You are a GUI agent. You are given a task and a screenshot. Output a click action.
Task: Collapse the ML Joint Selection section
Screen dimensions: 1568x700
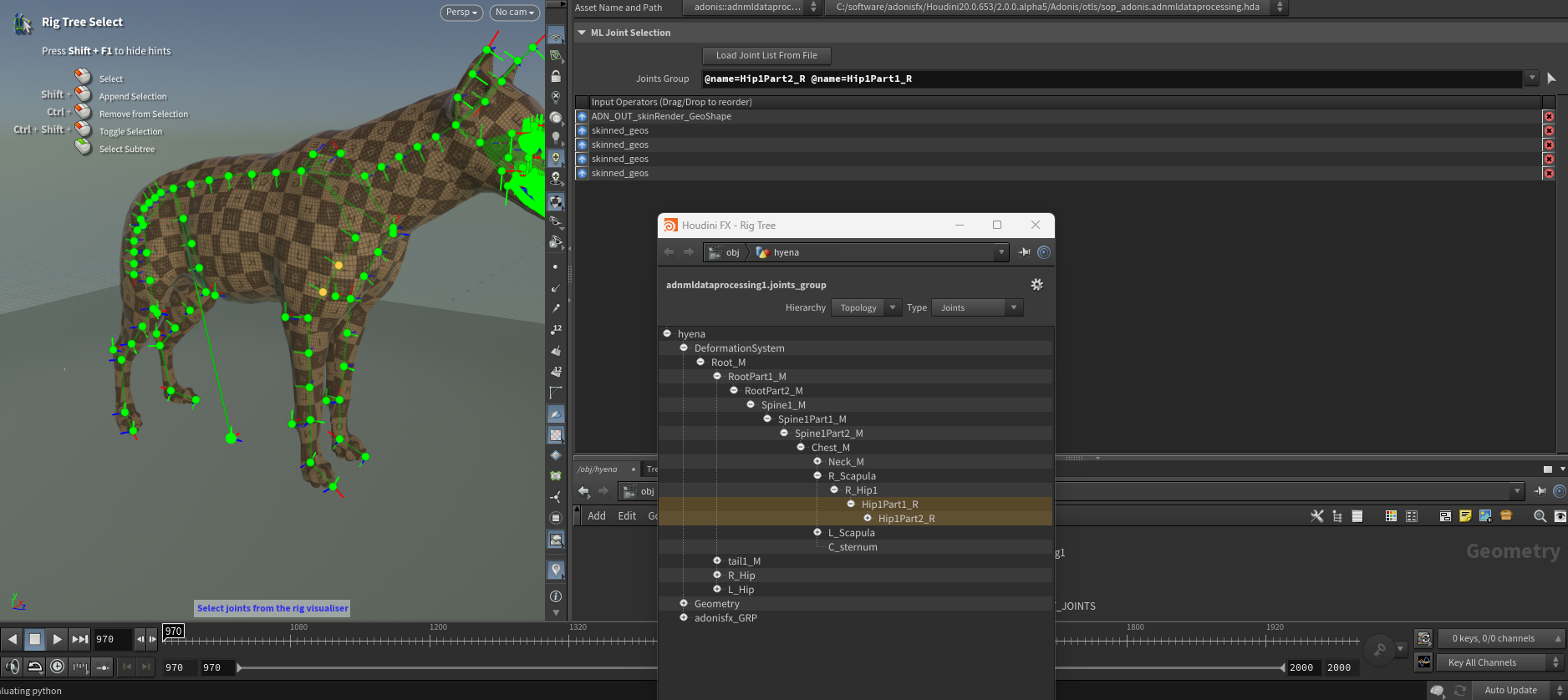coord(582,33)
